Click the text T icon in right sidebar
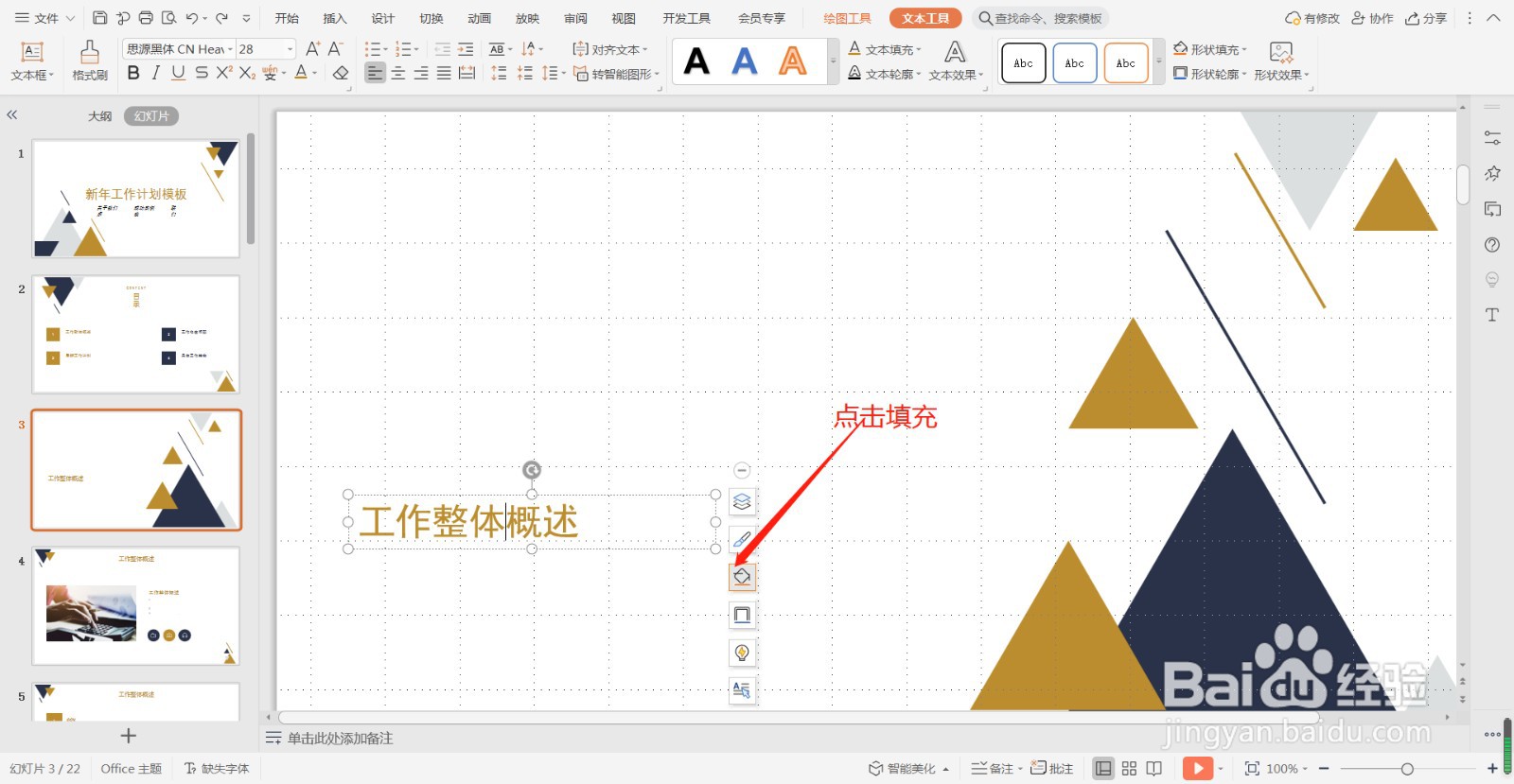Screen dimensions: 1514x784 [1492, 315]
